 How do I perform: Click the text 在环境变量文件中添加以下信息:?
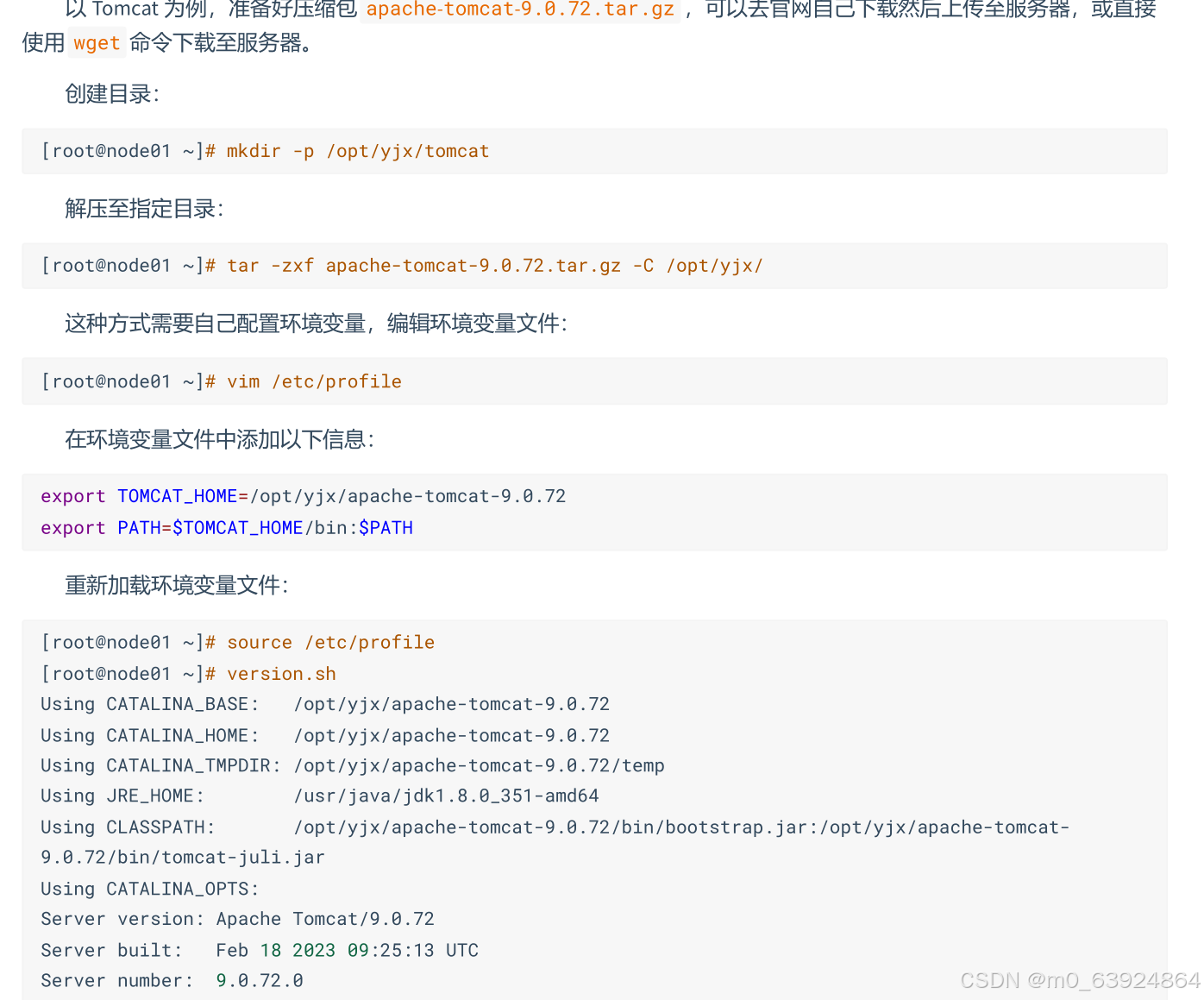[220, 439]
